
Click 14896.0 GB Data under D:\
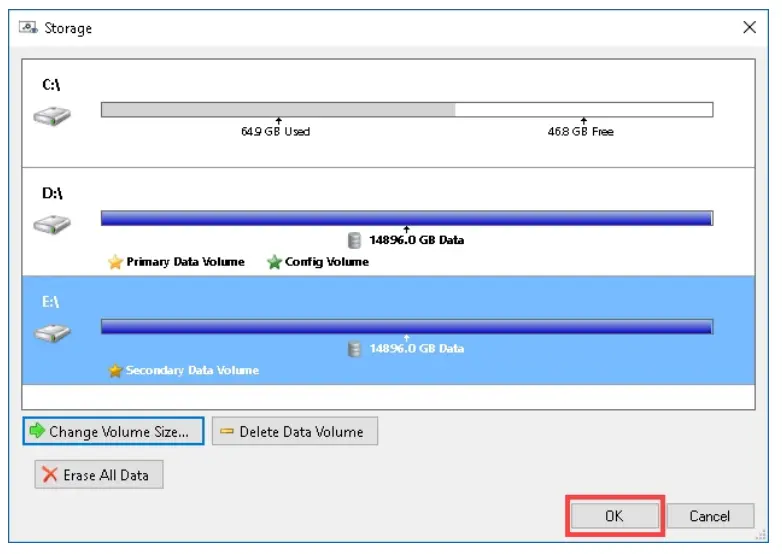coord(416,240)
